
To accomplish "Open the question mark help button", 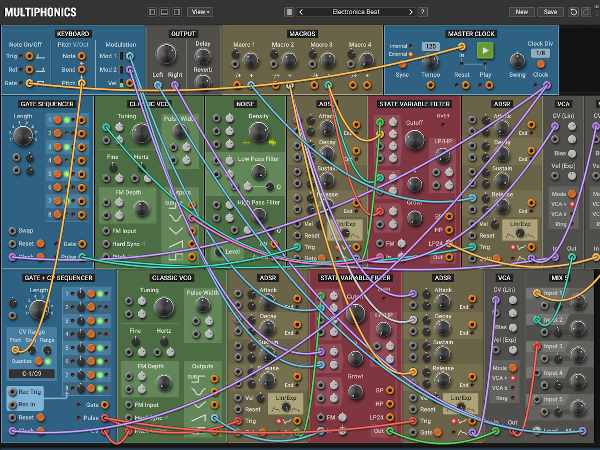I will tap(422, 12).
